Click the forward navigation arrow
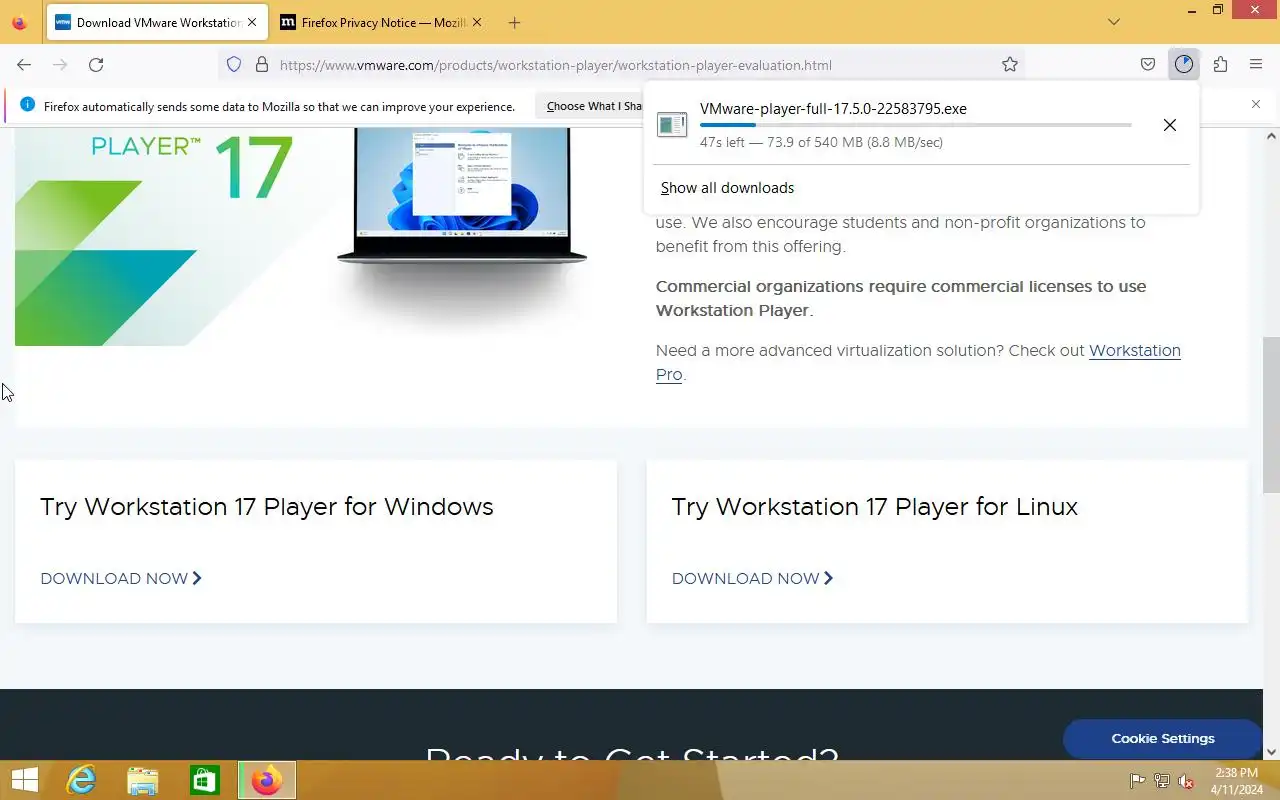Viewport: 1280px width, 800px height. tap(60, 65)
